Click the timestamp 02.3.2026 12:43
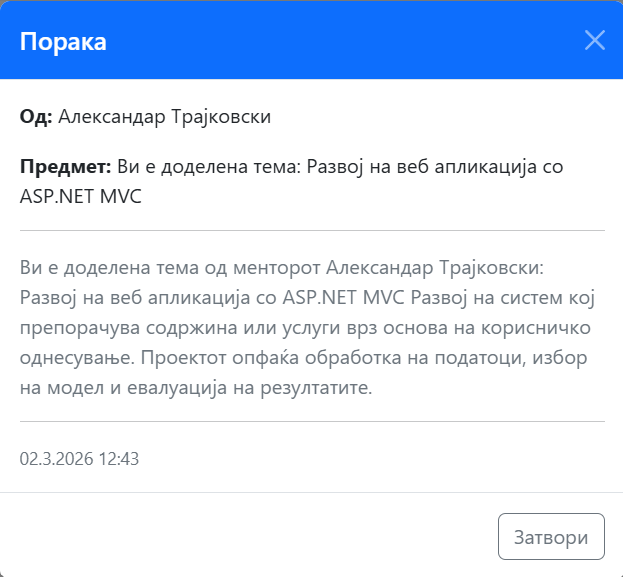 [x=79, y=459]
